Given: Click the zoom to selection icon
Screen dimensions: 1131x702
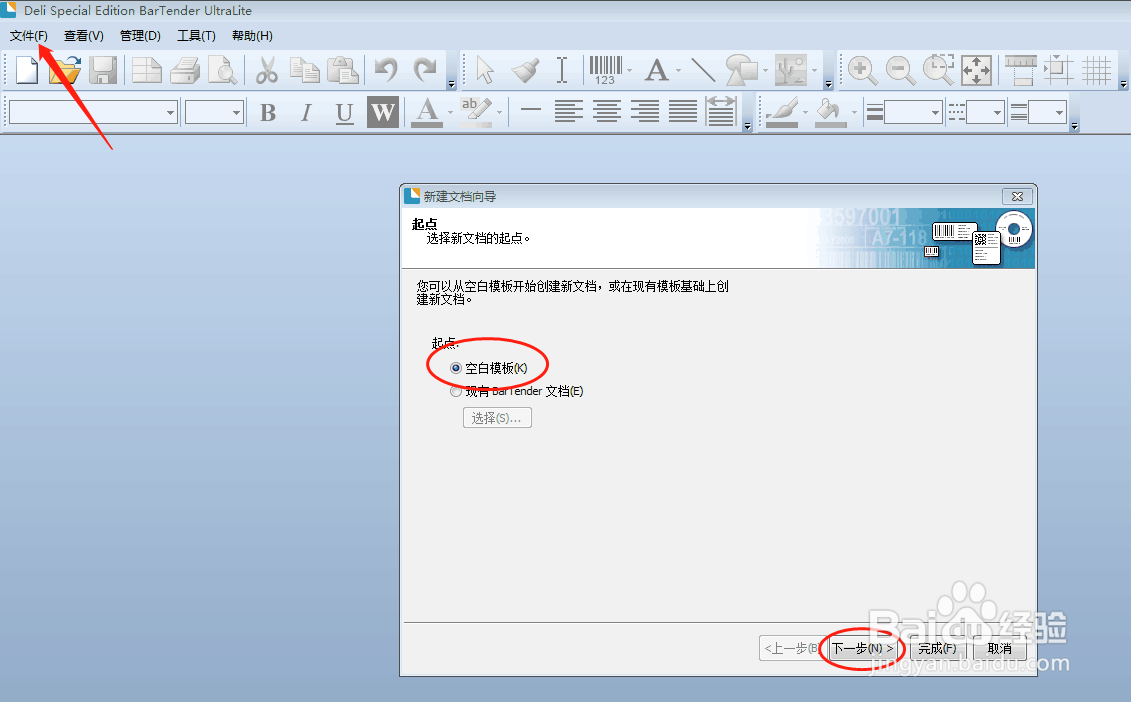Looking at the screenshot, I should [x=938, y=70].
